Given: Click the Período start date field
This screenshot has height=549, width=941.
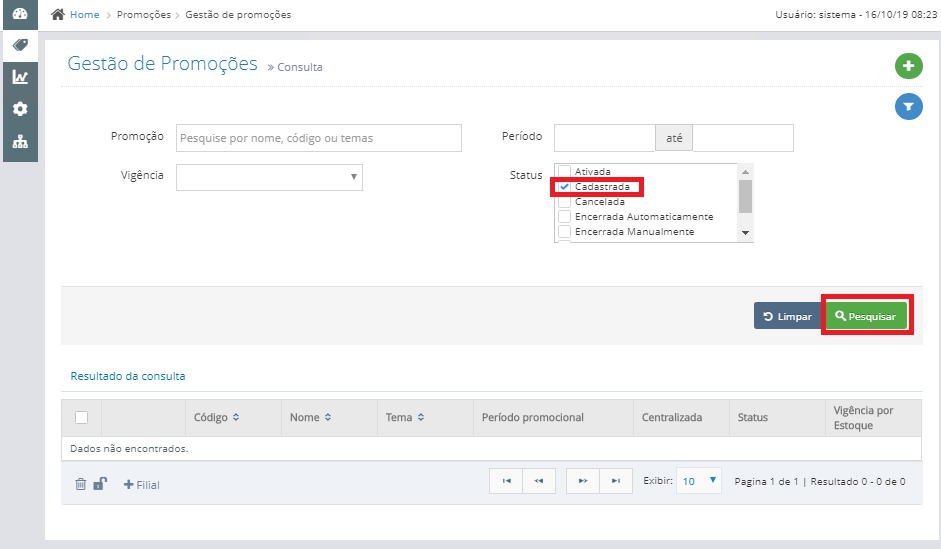Looking at the screenshot, I should pos(605,138).
